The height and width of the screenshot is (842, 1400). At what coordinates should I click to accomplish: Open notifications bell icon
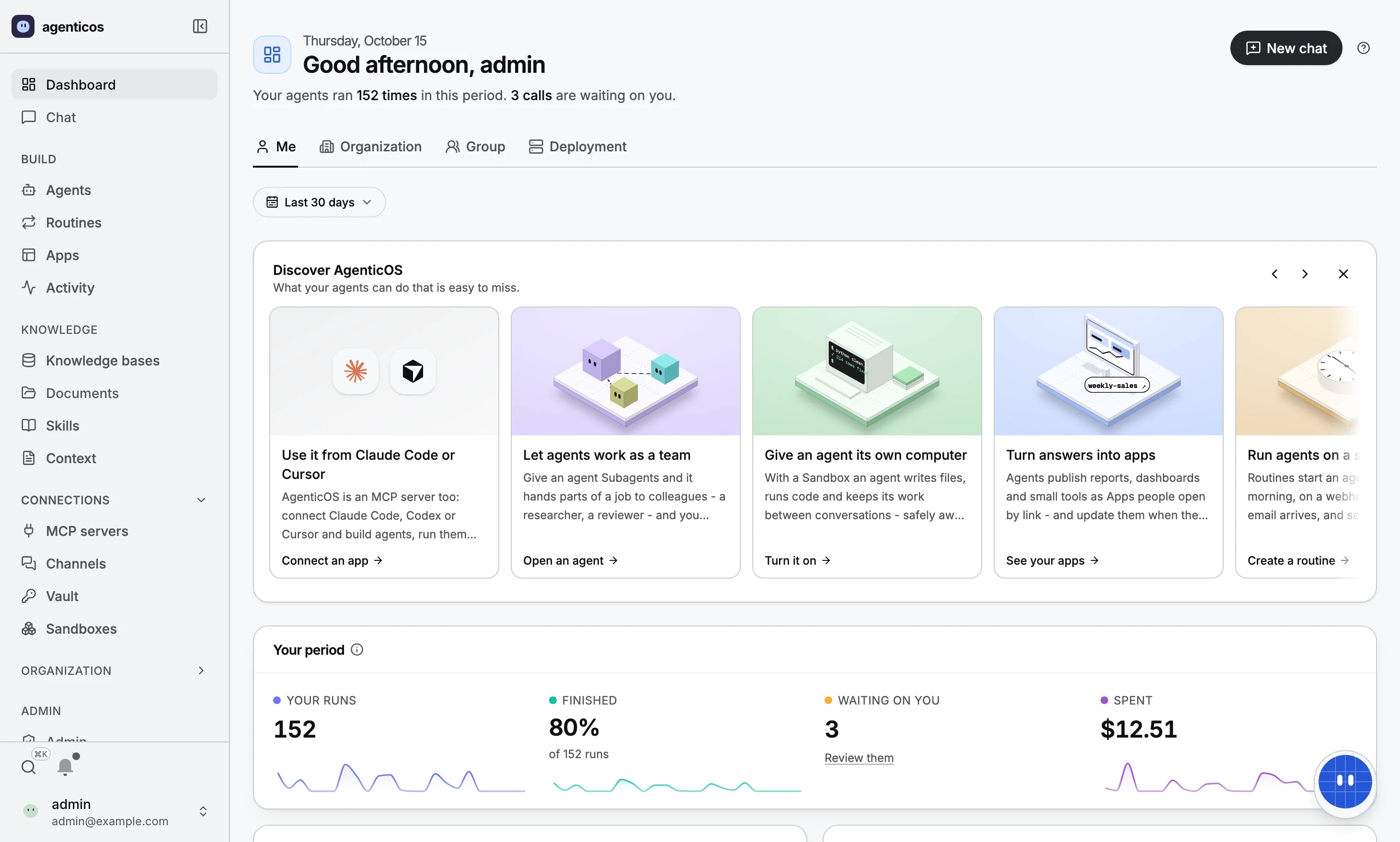point(65,766)
